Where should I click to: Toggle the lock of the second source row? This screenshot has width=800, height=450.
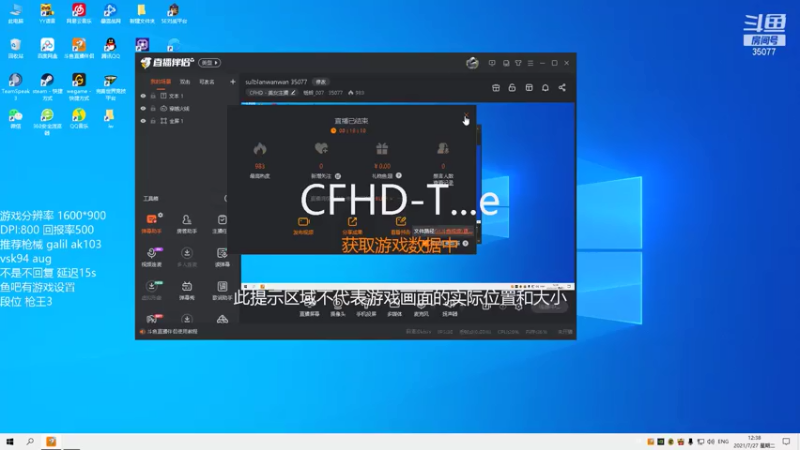pyautogui.click(x=153, y=109)
